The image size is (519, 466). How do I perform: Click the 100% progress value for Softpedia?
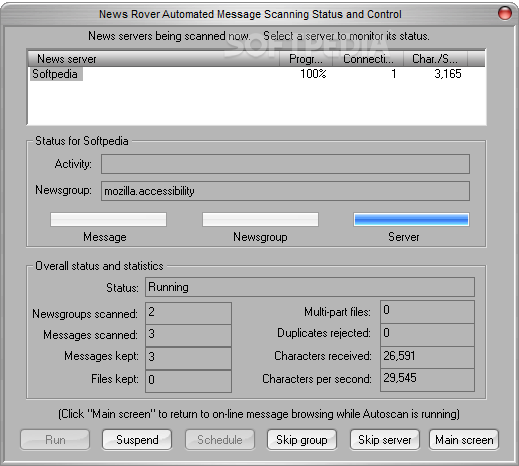click(313, 74)
